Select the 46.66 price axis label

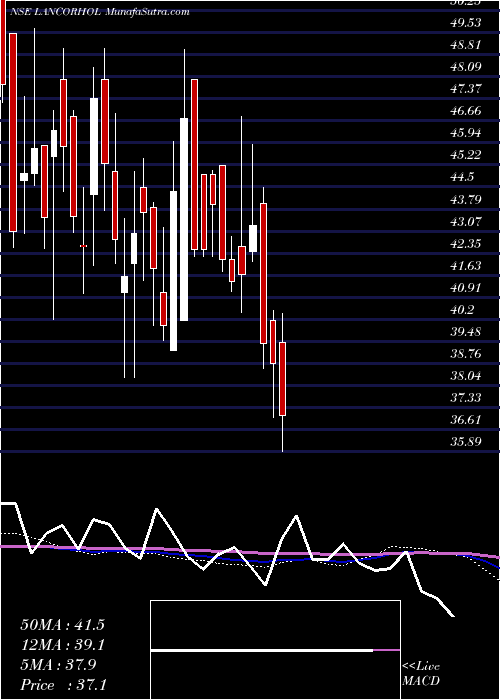(x=467, y=111)
